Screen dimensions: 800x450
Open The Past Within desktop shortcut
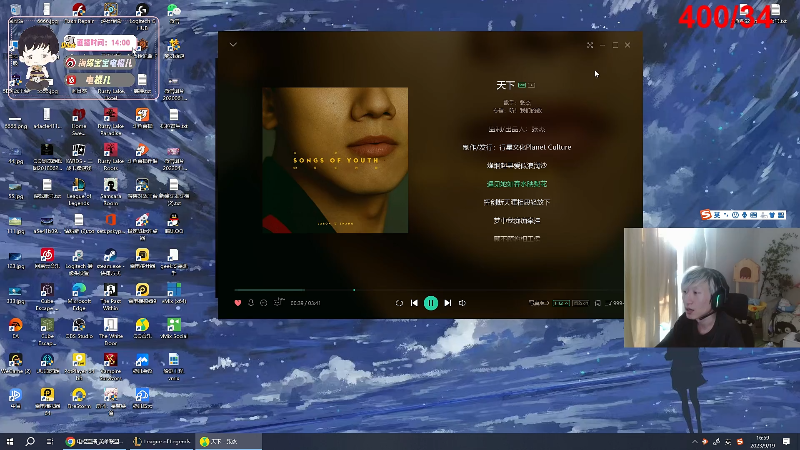[110, 296]
